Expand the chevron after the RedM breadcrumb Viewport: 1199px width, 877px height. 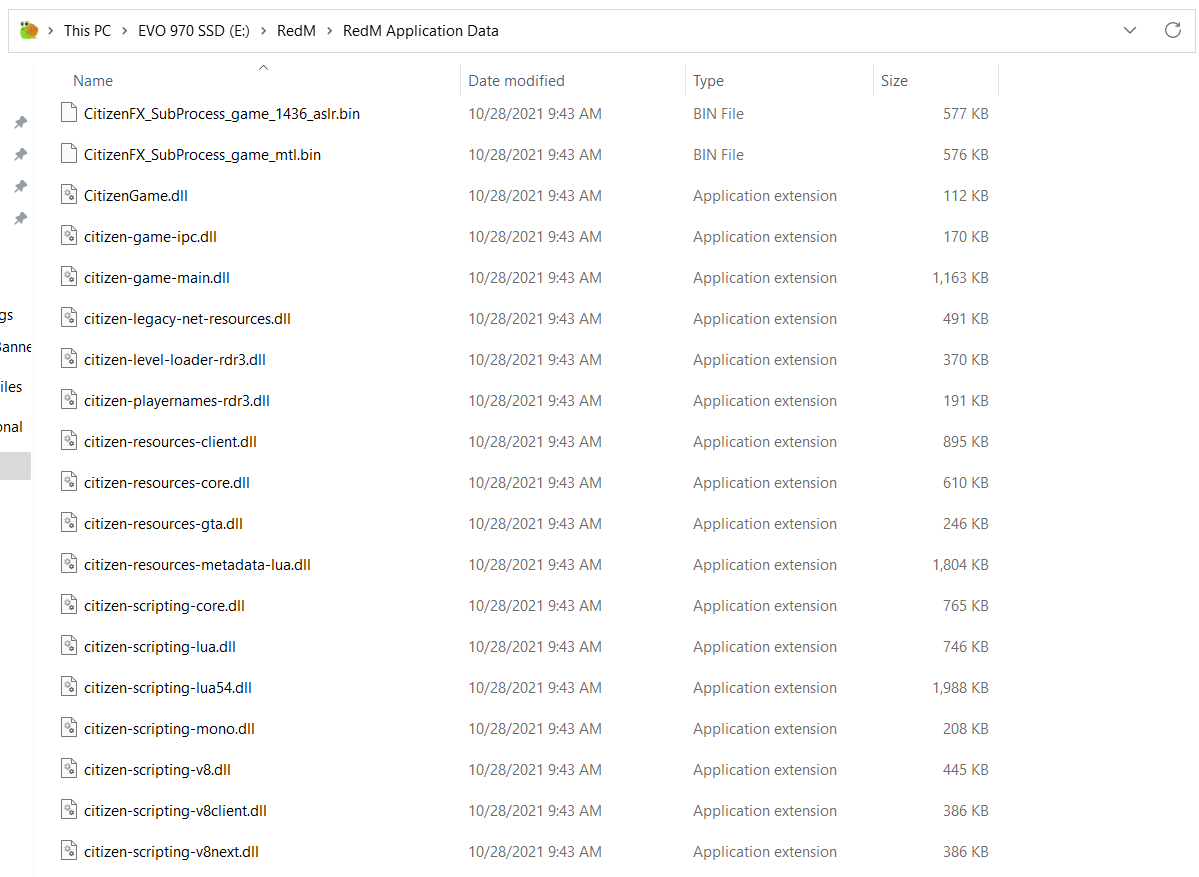(x=330, y=31)
